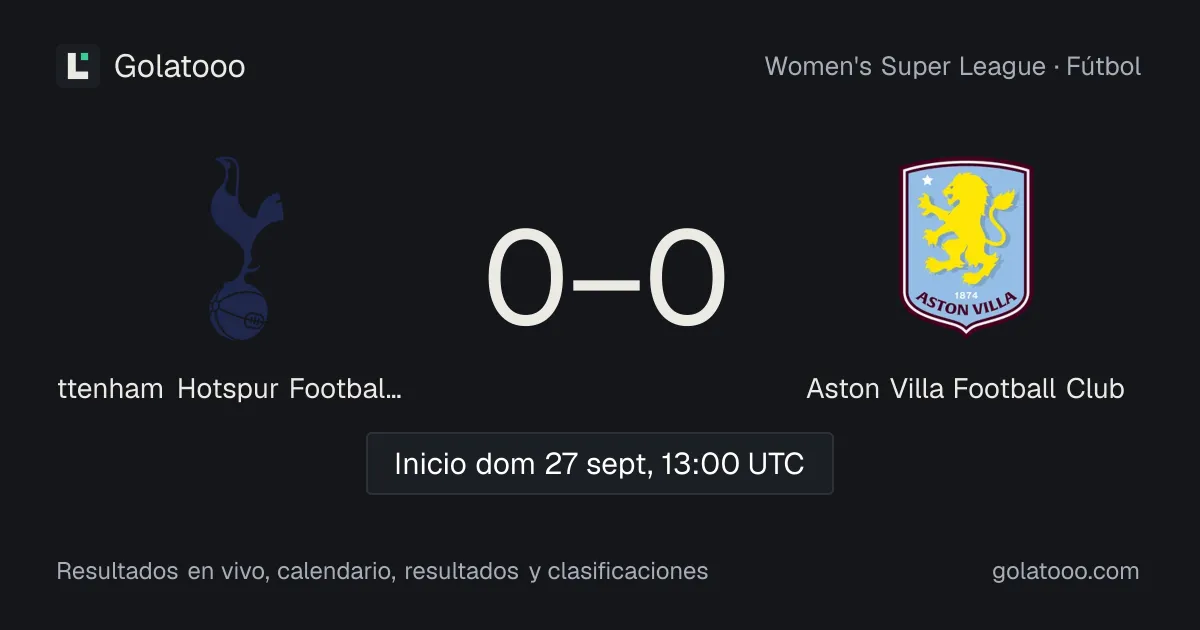This screenshot has height=630, width=1200.
Task: Open the golatooo.com website link
Action: click(1066, 571)
